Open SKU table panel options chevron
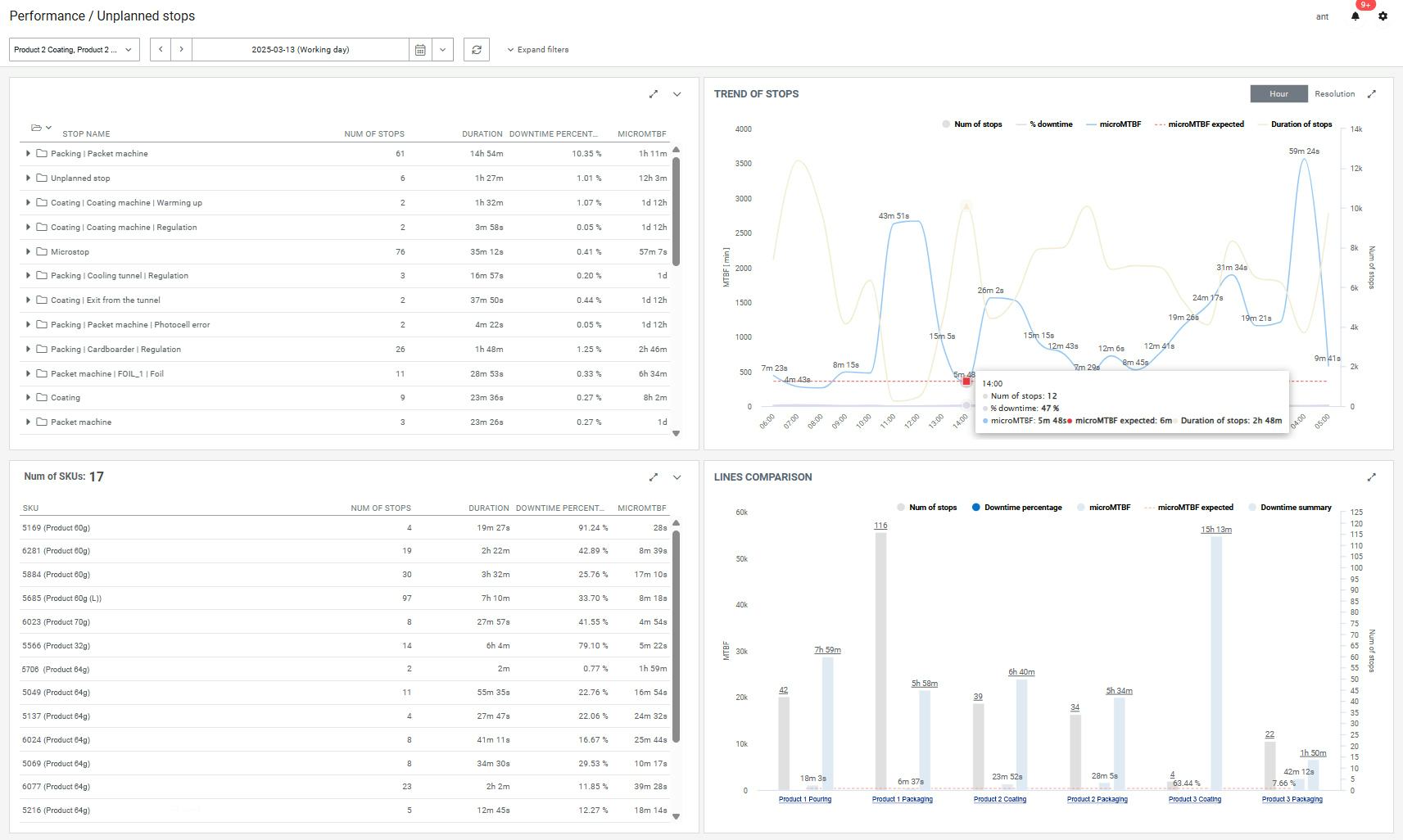The width and height of the screenshot is (1403, 840). pyautogui.click(x=677, y=477)
